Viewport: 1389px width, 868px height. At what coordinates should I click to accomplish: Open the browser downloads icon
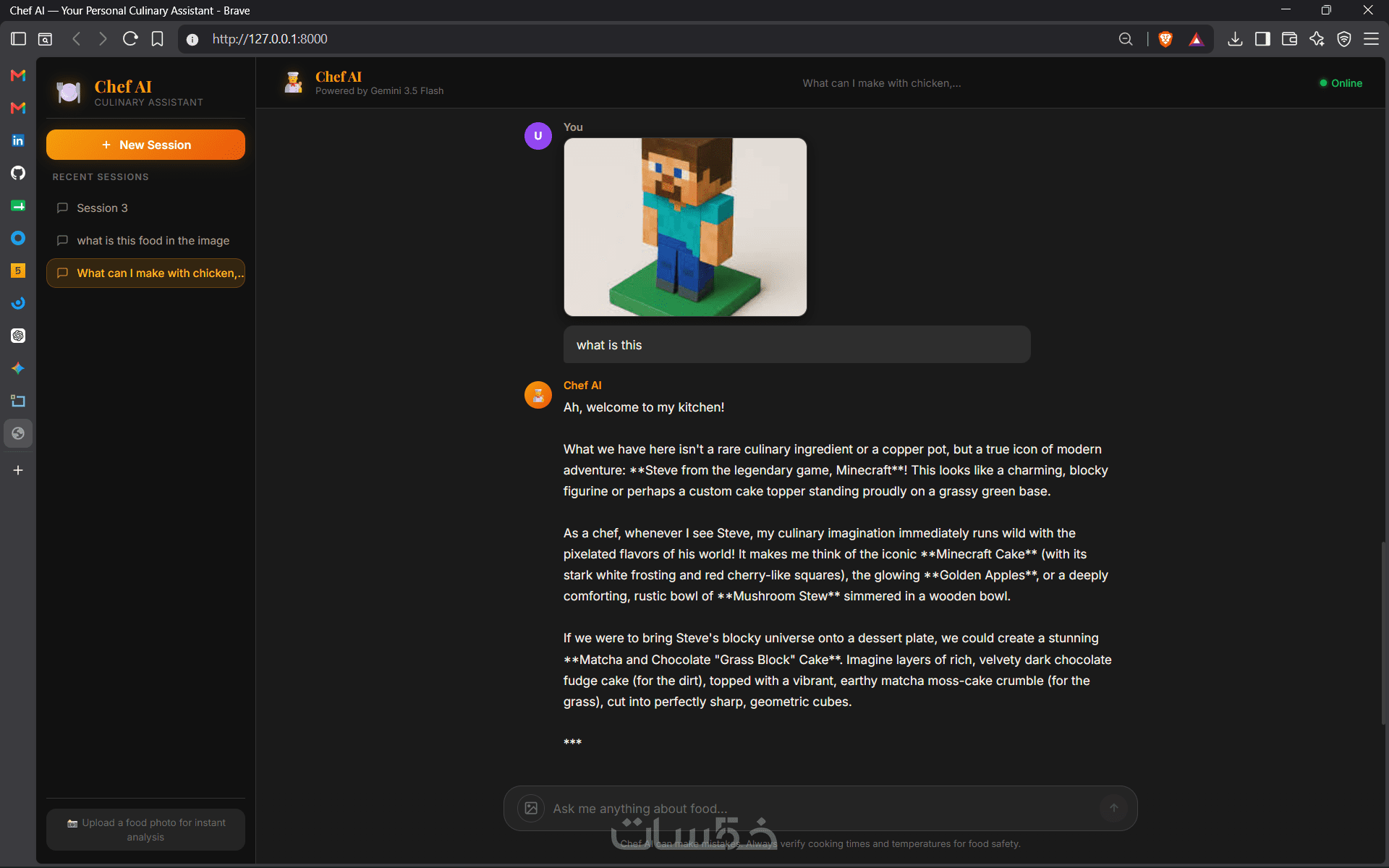[x=1235, y=39]
